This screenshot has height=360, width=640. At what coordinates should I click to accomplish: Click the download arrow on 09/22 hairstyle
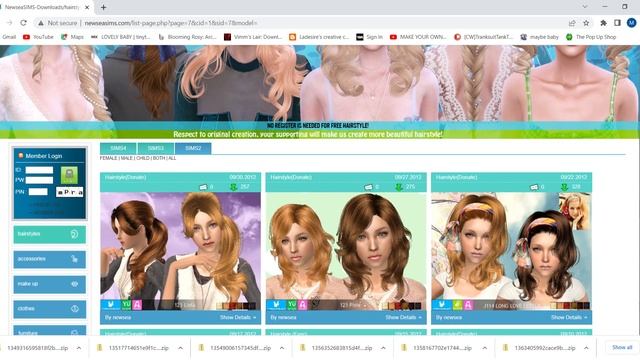point(564,187)
